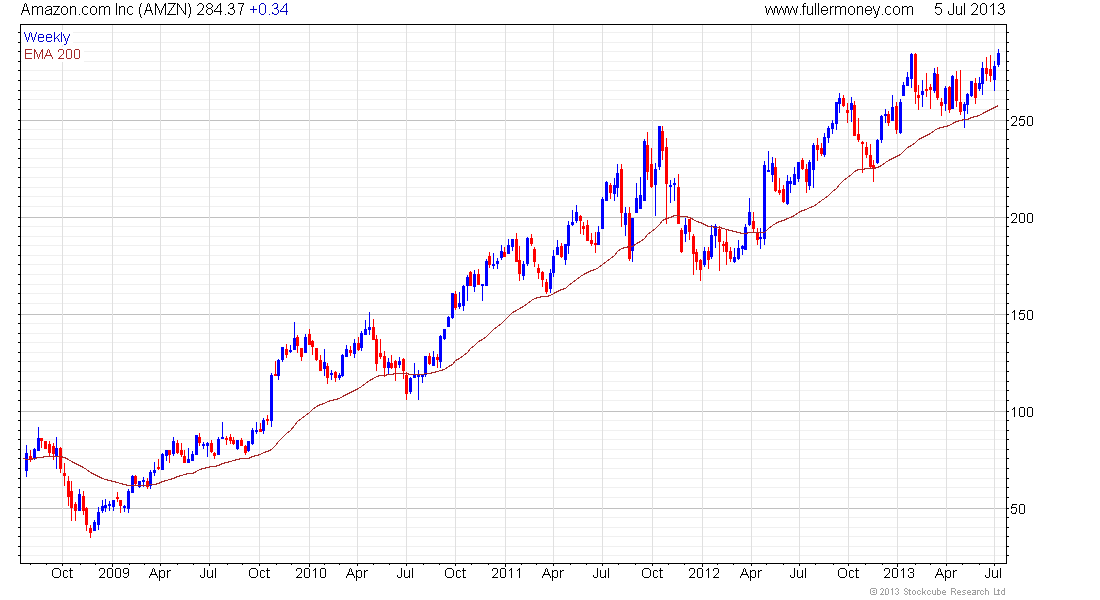The width and height of the screenshot is (1100, 600).
Task: Open the www.fullermoney.com link
Action: click(839, 10)
